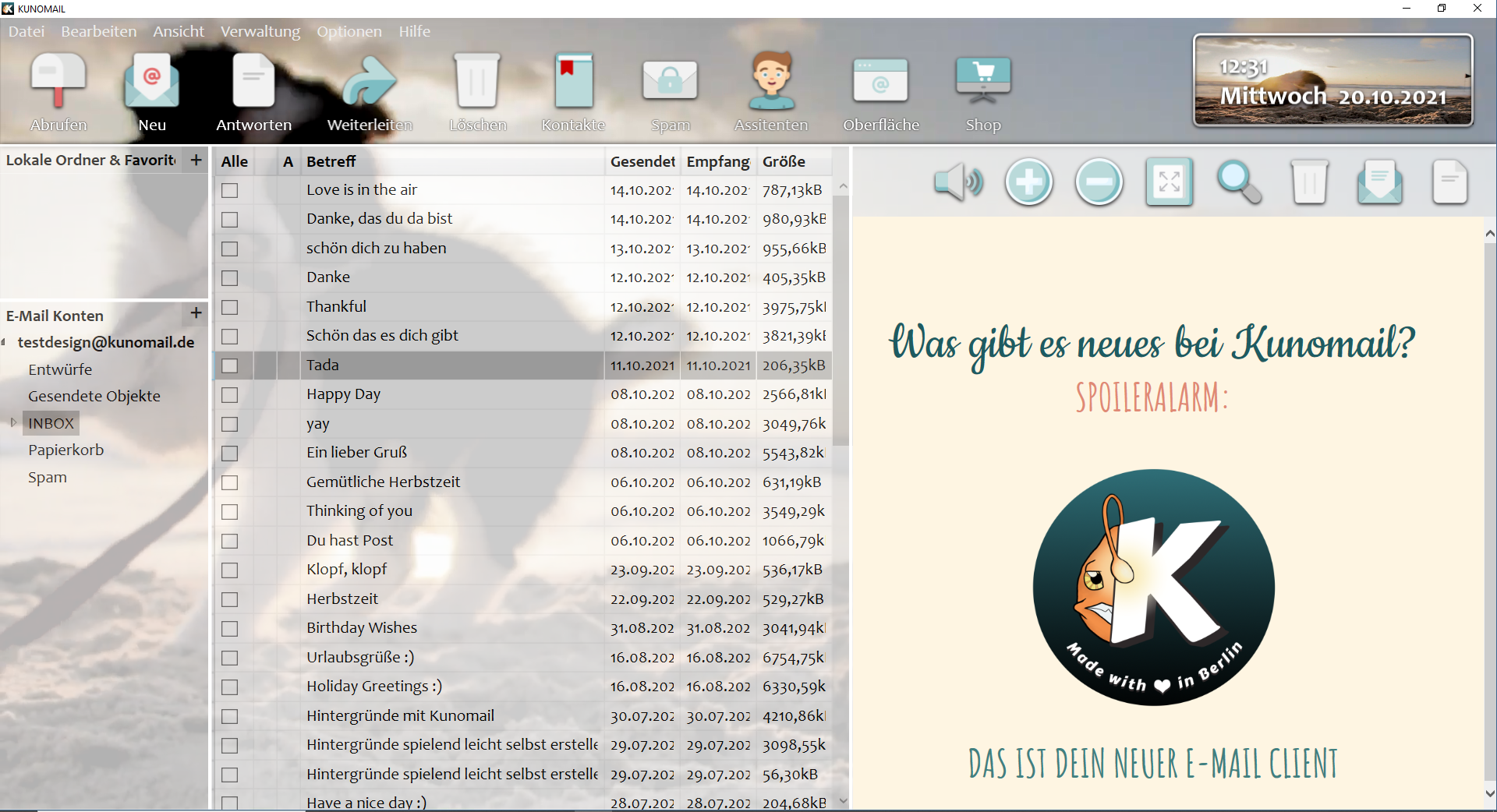This screenshot has height=812, width=1497.
Task: Click the blank page icon in preview toolbar
Action: (x=1450, y=182)
